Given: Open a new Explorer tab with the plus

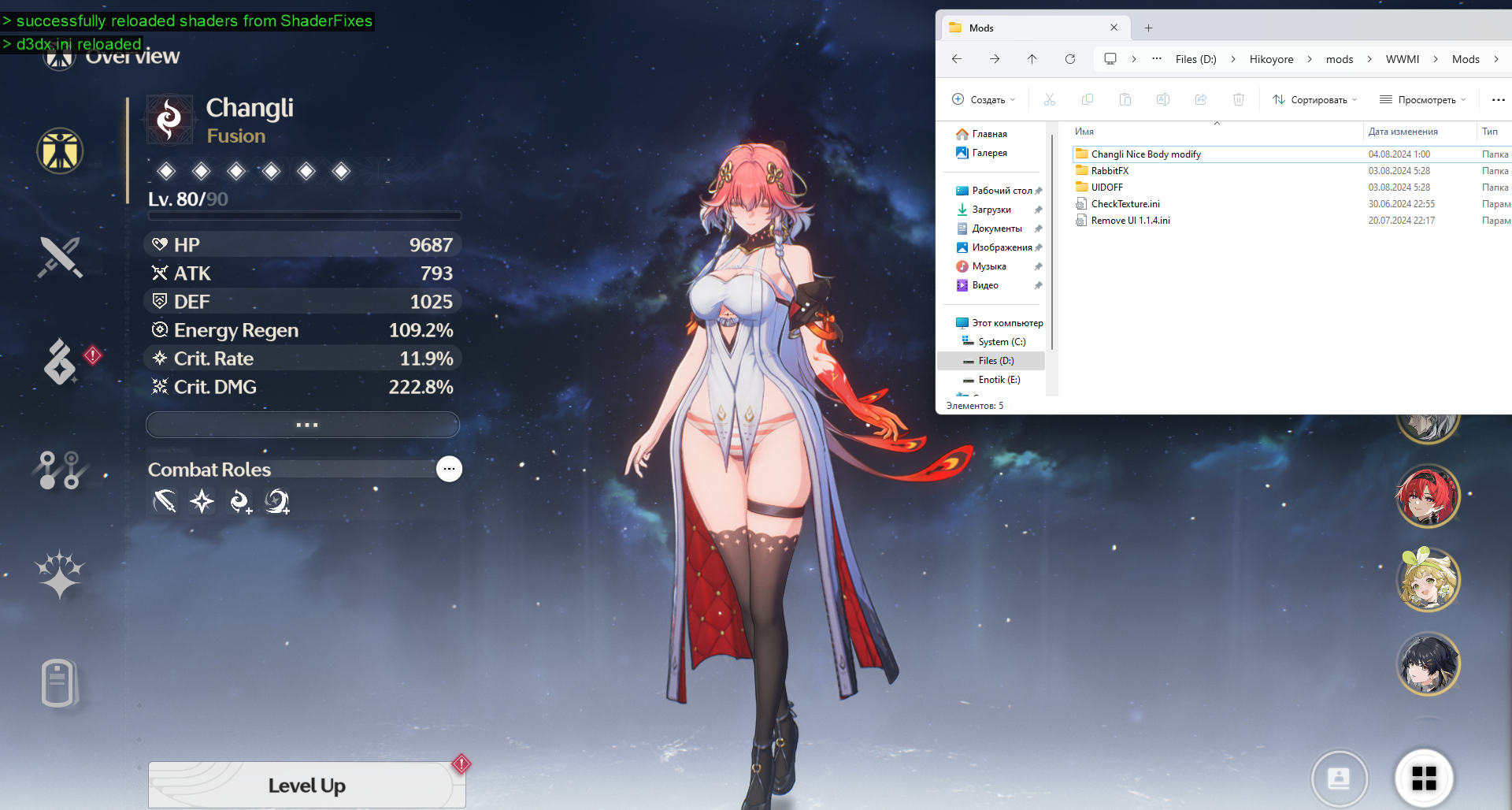Looking at the screenshot, I should point(1148,28).
